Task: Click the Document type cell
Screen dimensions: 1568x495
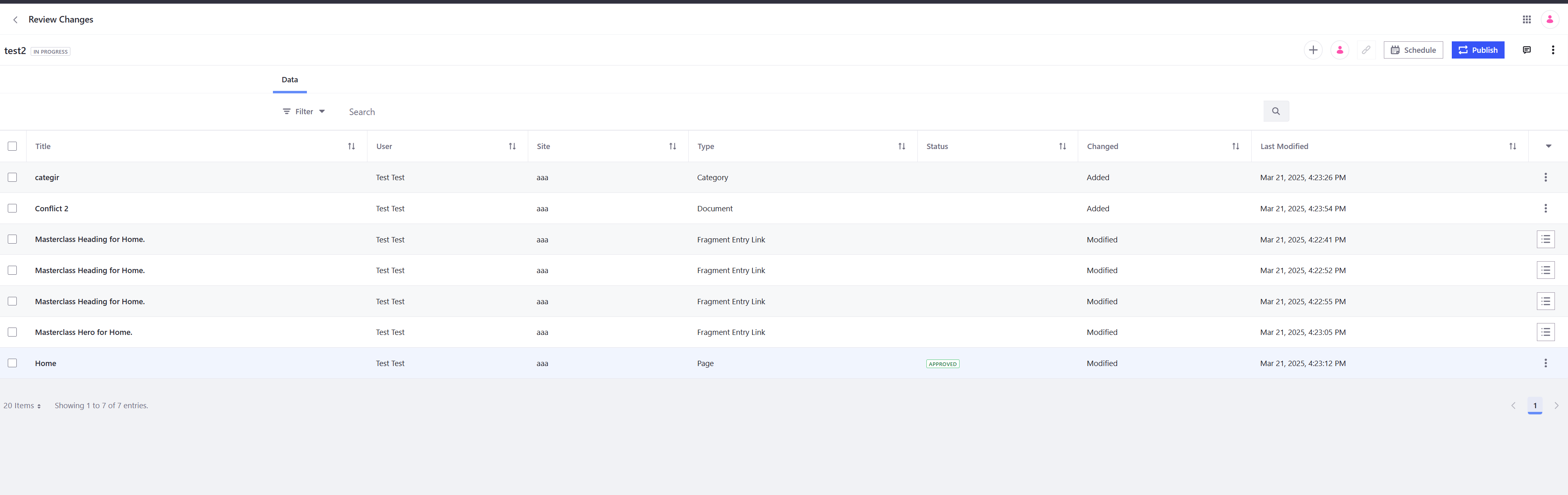Action: pos(714,208)
